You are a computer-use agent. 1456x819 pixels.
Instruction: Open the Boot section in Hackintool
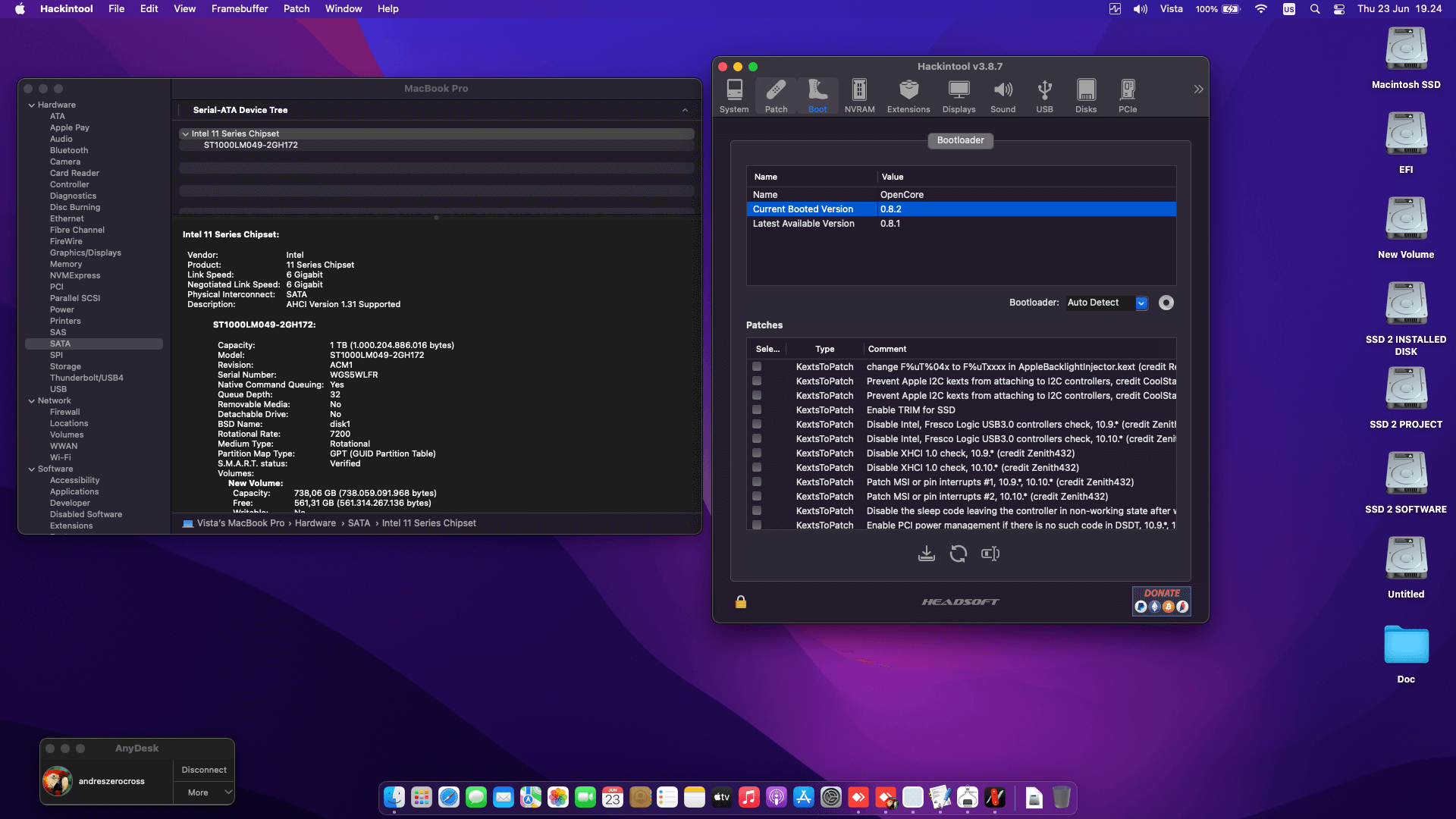(x=817, y=96)
